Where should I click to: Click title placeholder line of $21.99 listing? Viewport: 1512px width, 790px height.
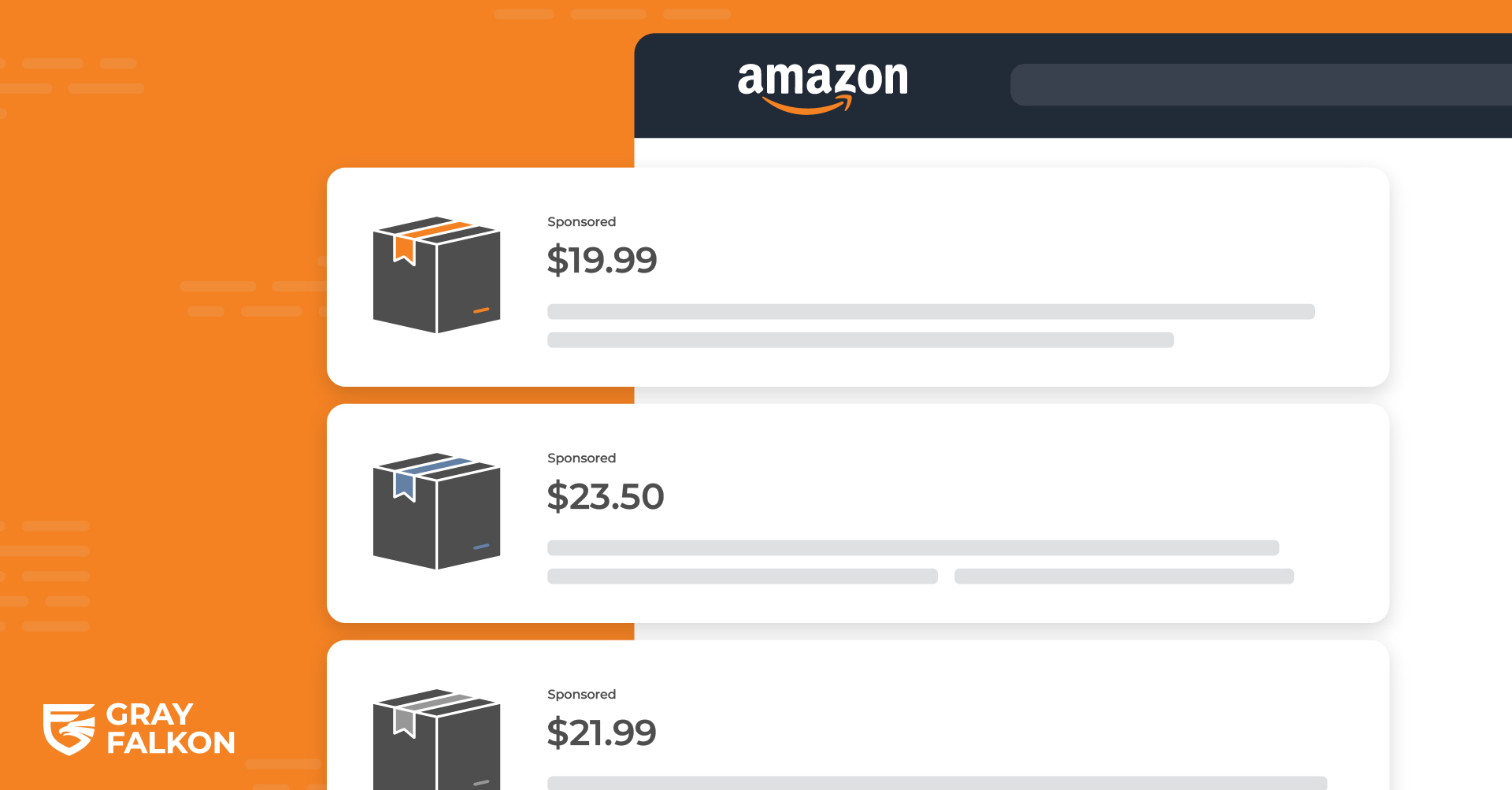(x=937, y=783)
